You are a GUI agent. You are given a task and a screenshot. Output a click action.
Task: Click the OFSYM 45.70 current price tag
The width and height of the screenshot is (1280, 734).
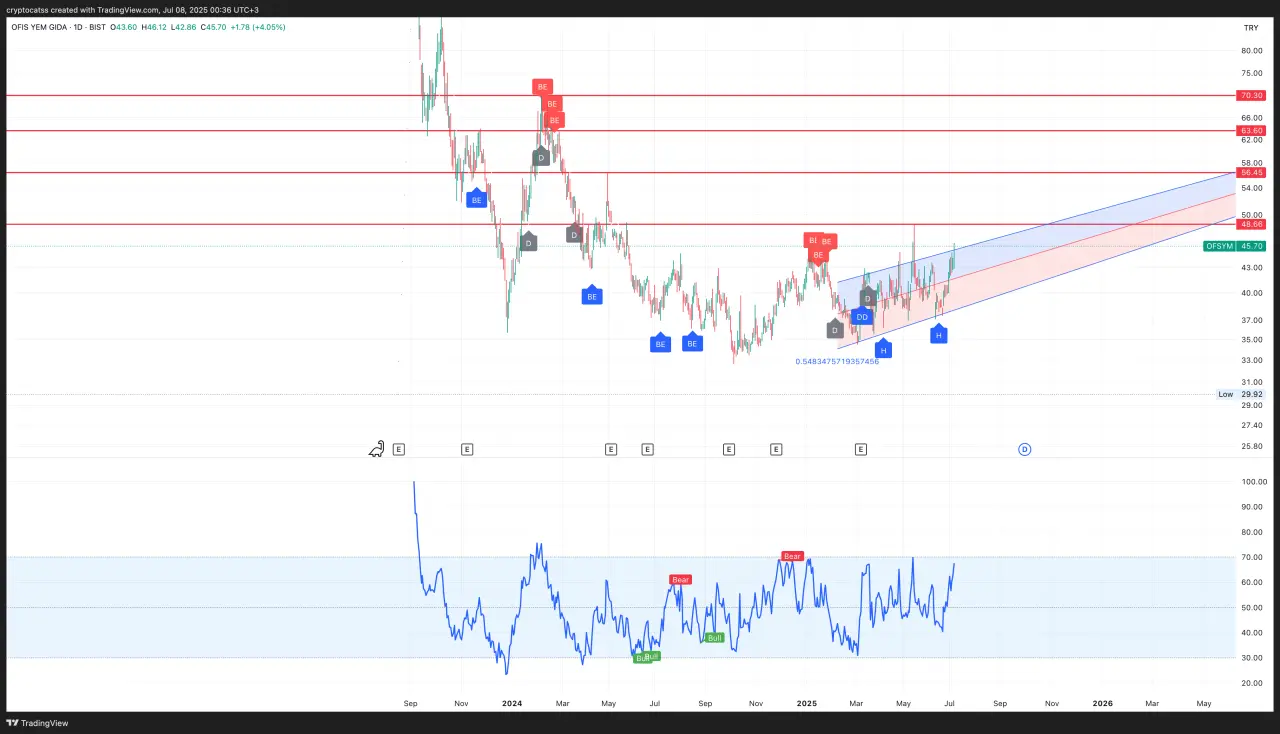(x=1235, y=246)
